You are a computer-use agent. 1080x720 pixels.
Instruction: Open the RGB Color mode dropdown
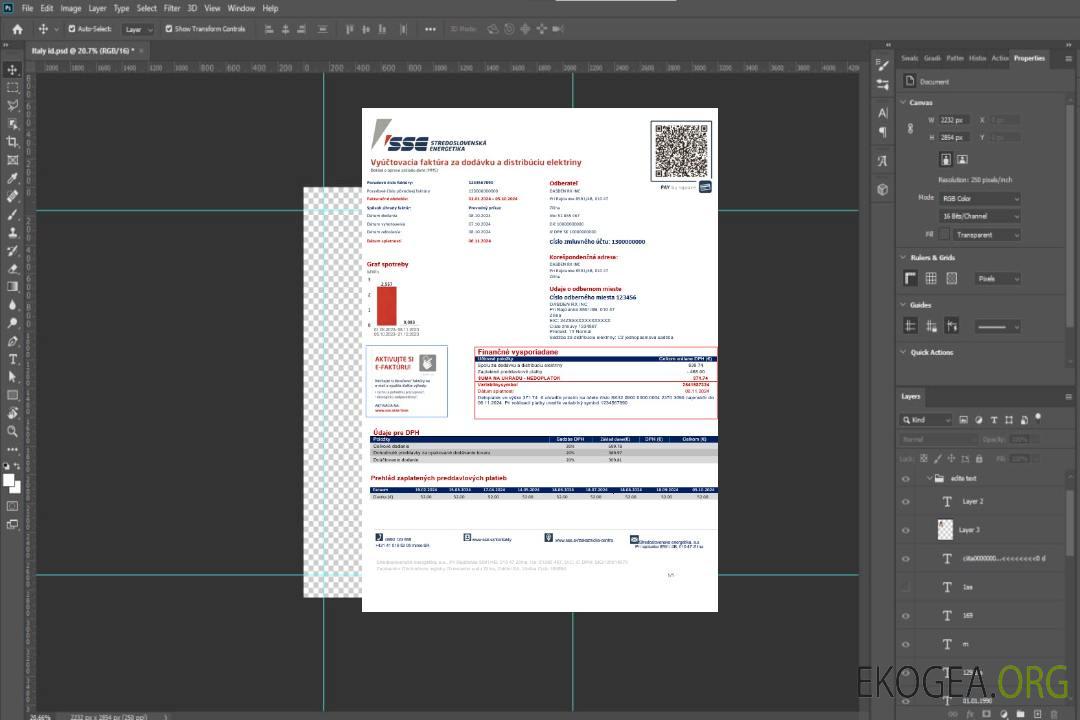point(979,198)
